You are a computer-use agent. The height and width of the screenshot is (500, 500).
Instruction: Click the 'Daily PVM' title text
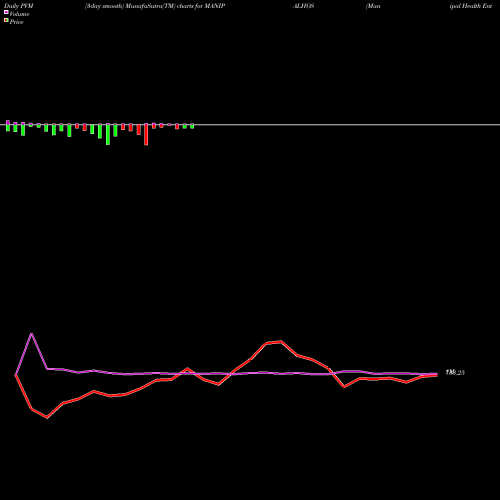coord(19,6)
